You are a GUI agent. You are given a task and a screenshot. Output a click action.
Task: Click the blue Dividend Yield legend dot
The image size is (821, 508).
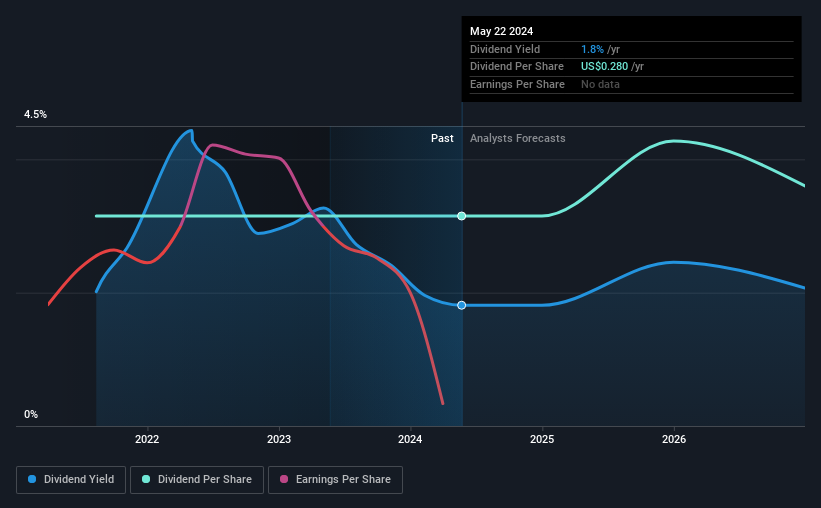32,479
